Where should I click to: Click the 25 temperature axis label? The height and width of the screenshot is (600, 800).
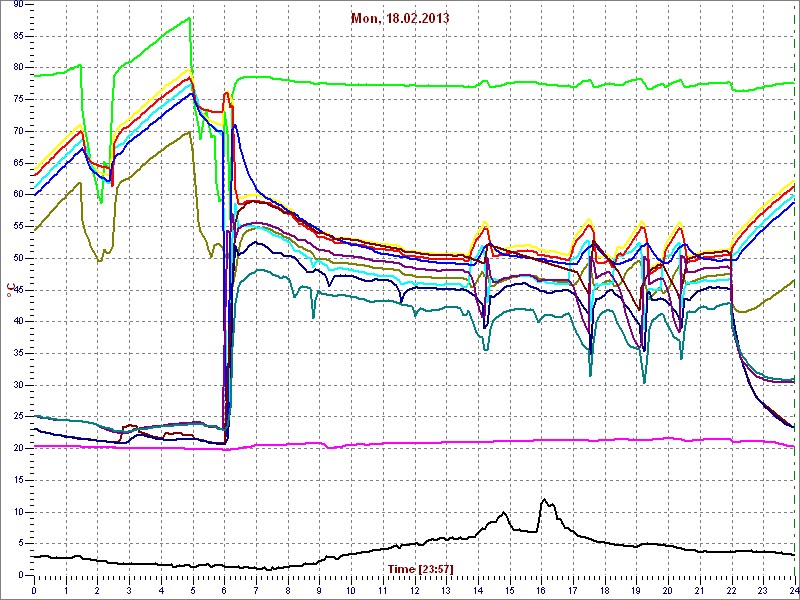[x=18, y=417]
